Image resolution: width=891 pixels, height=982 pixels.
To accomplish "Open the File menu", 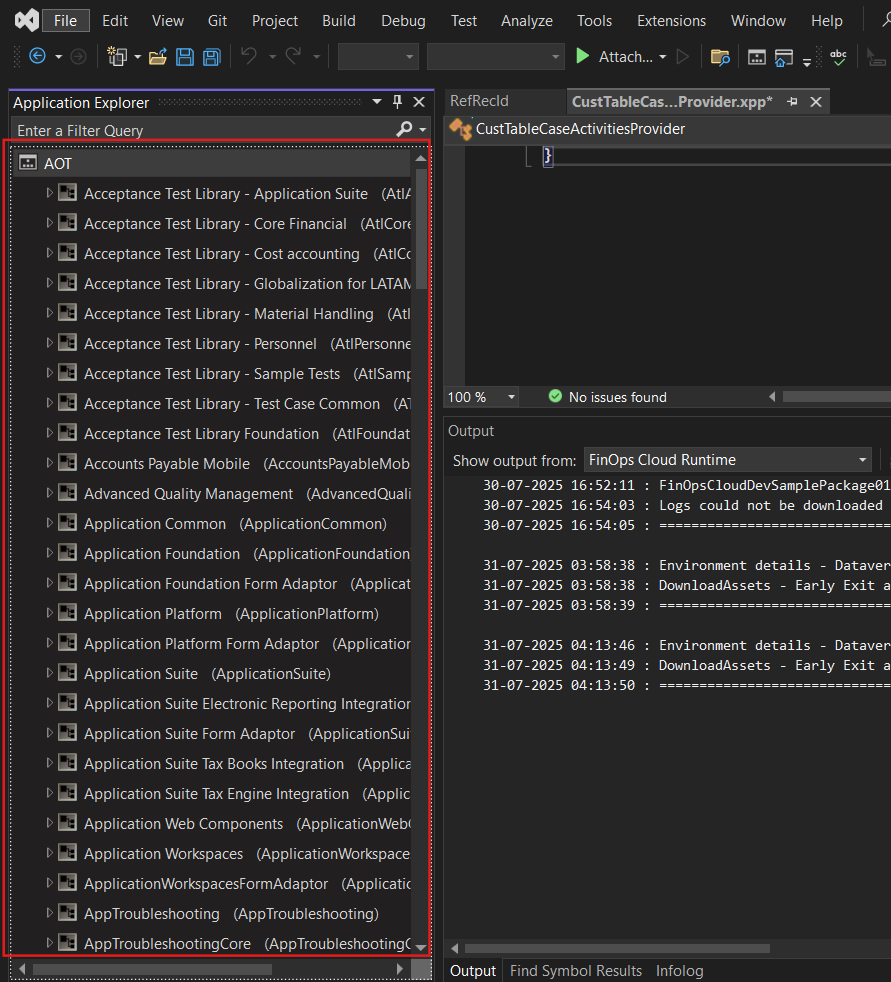I will click(66, 21).
